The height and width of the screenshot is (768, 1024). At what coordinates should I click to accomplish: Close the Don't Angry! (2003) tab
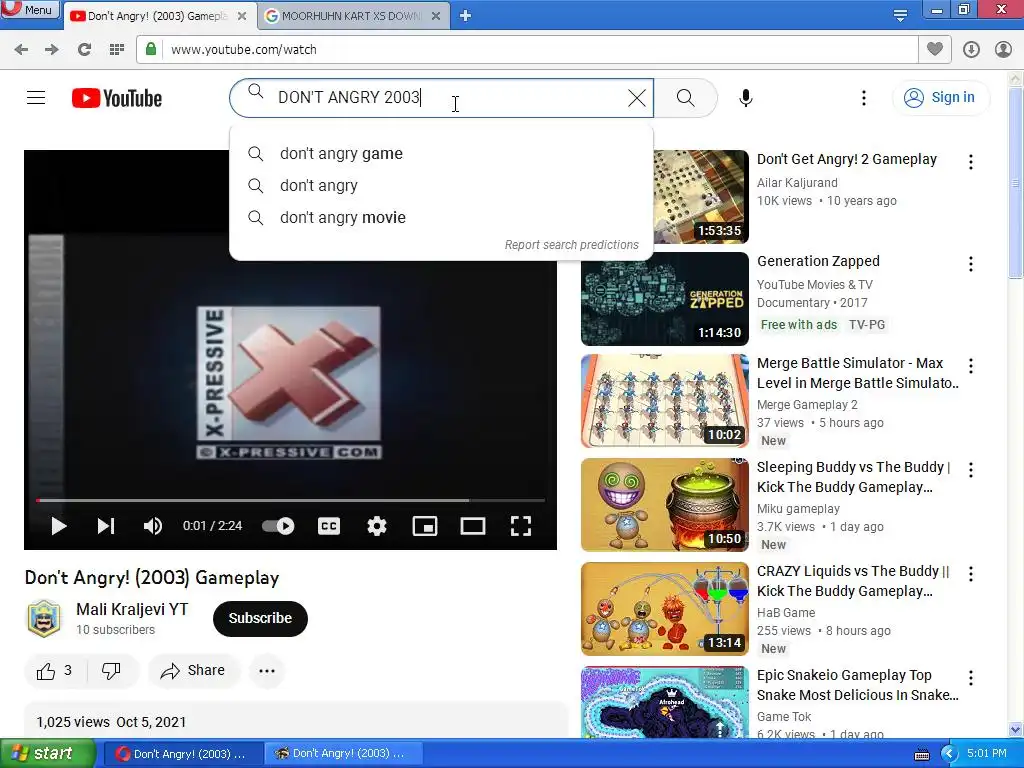click(x=242, y=16)
